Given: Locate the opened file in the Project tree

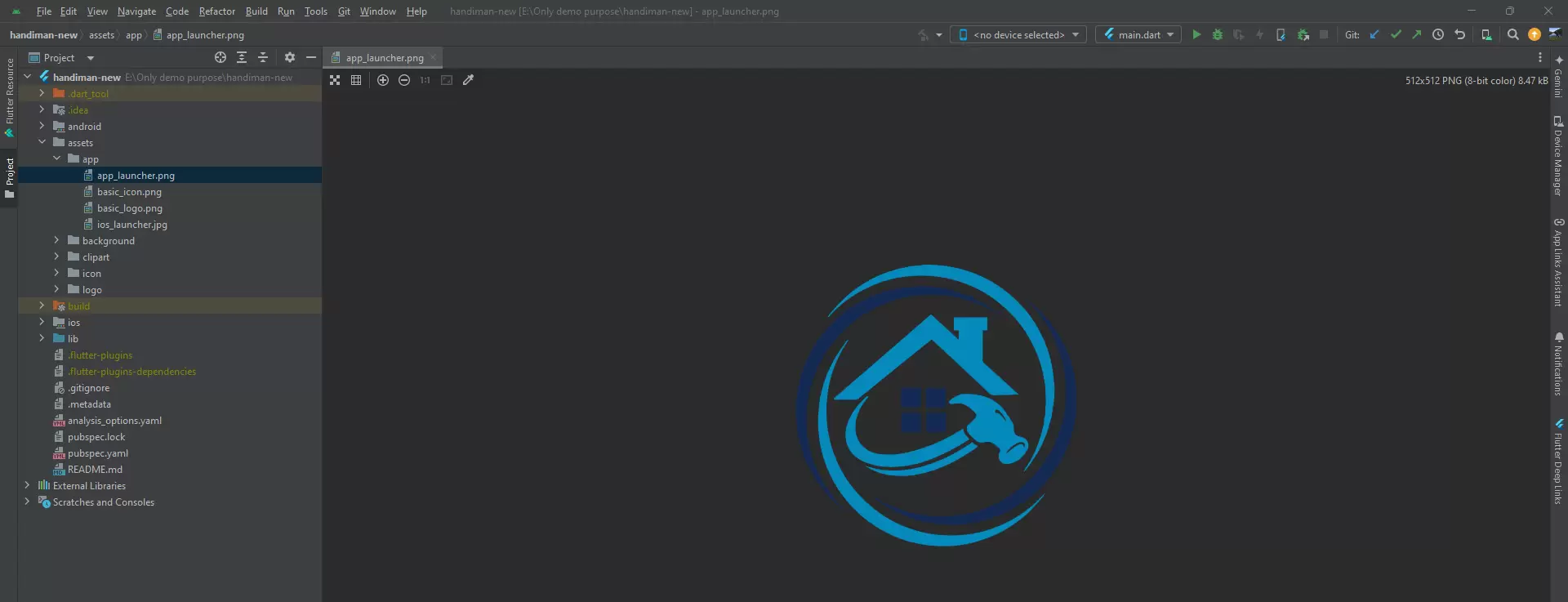Looking at the screenshot, I should point(220,58).
